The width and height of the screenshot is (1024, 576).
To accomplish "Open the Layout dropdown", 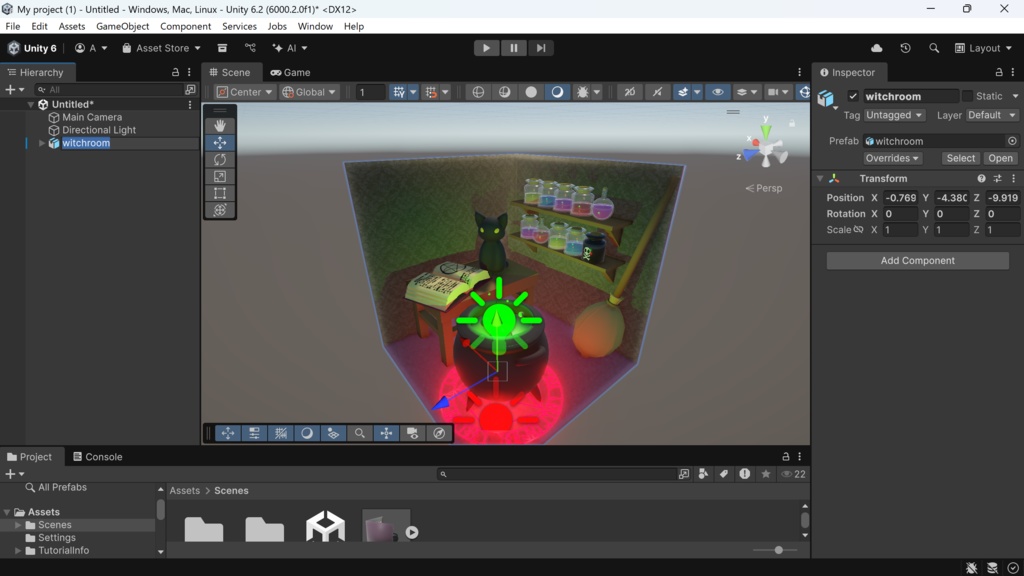I will [983, 48].
